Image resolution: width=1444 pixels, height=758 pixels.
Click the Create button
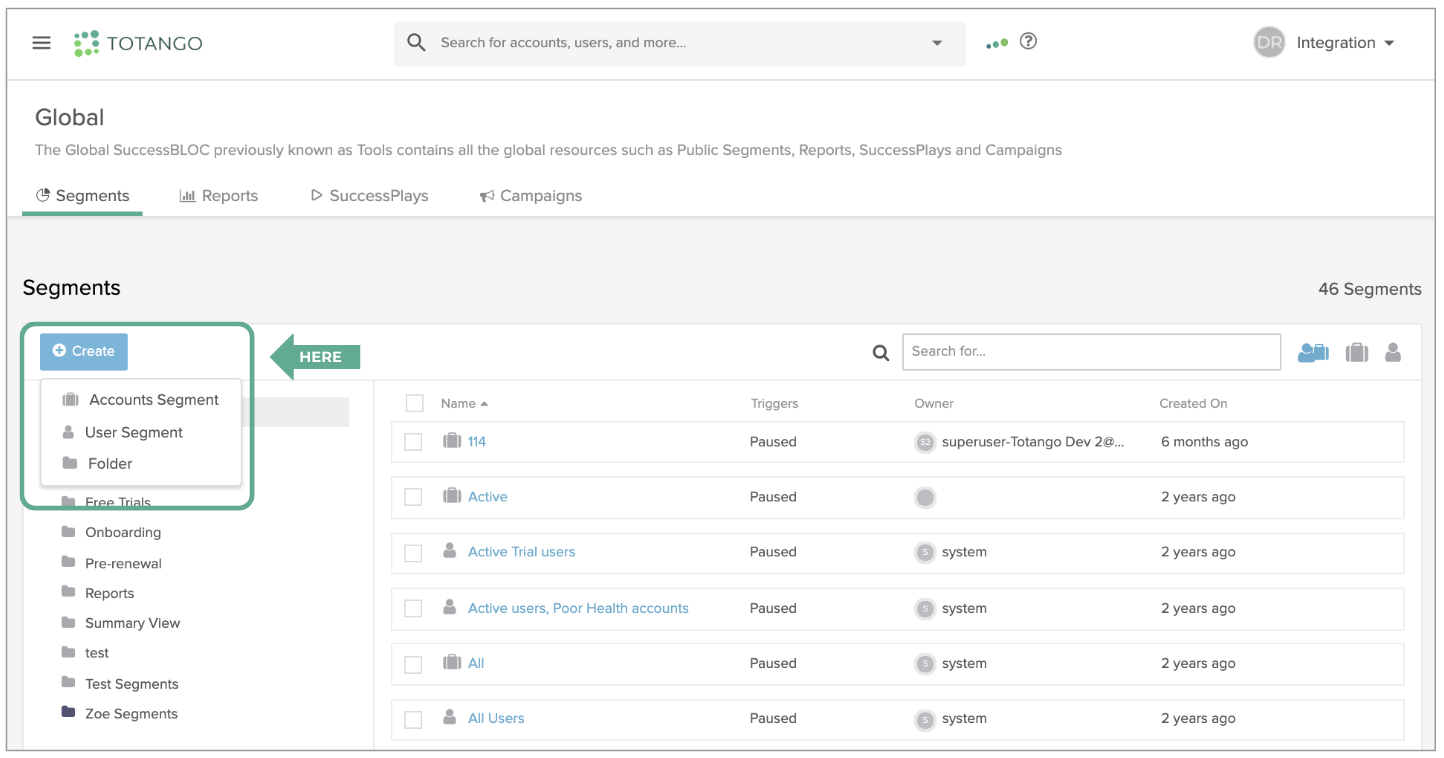click(84, 351)
